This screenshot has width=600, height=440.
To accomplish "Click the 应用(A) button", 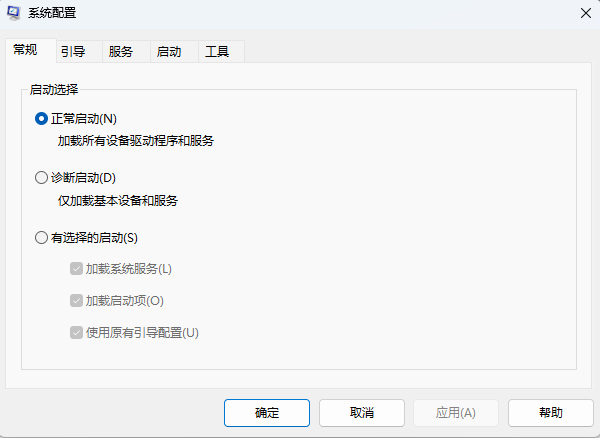I will tap(456, 413).
